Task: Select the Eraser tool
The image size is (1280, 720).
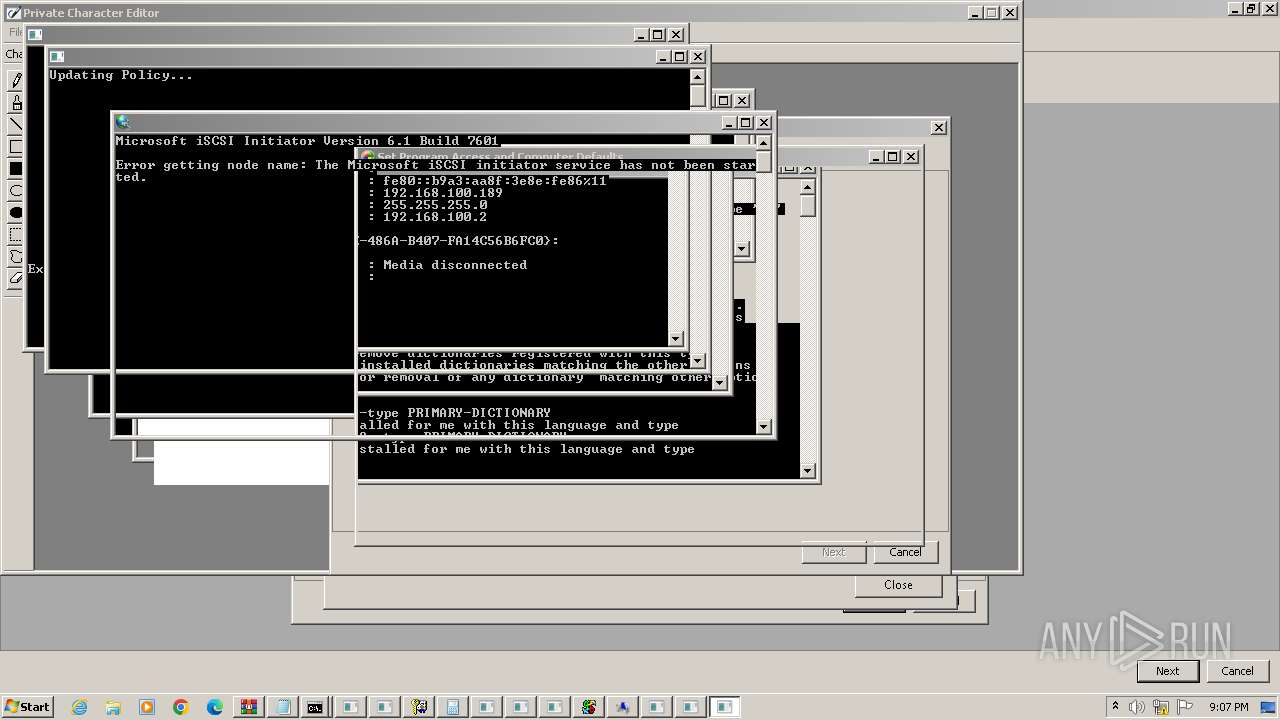Action: [15, 279]
